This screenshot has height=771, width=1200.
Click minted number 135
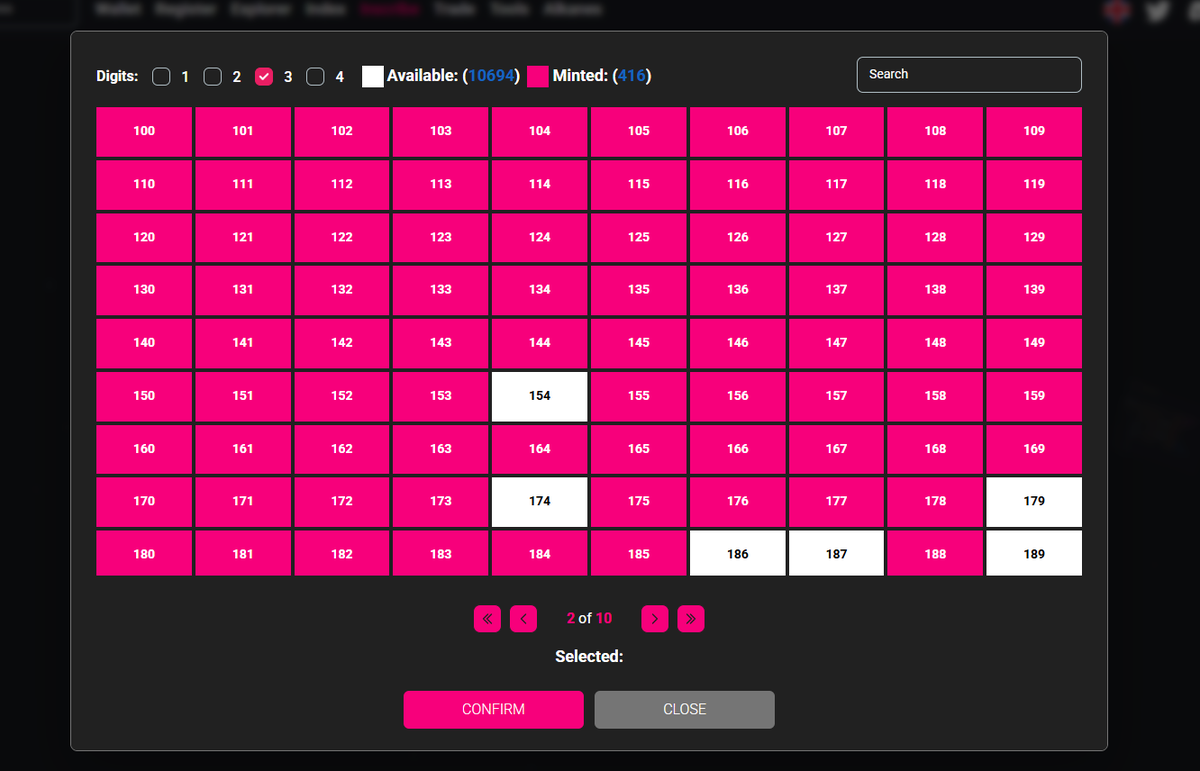click(x=639, y=289)
